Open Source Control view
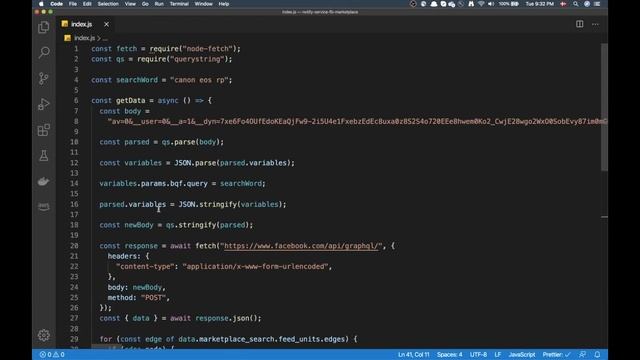Viewport: 640px width, 360px height. [44, 78]
